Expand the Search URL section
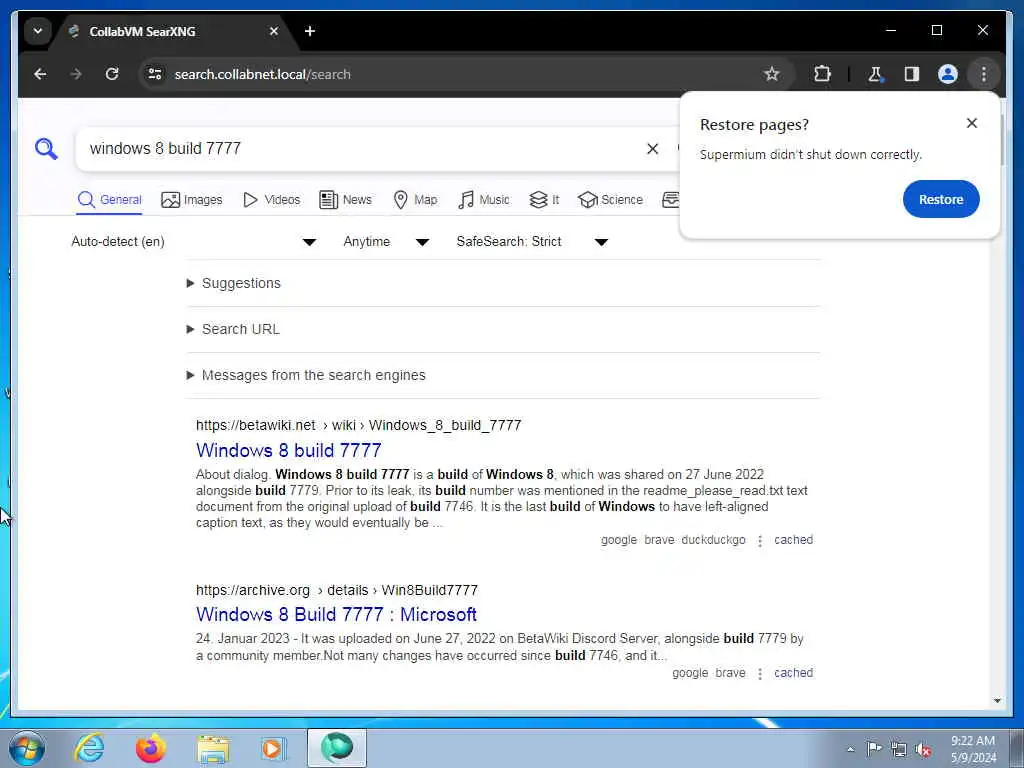This screenshot has width=1024, height=768. point(233,329)
